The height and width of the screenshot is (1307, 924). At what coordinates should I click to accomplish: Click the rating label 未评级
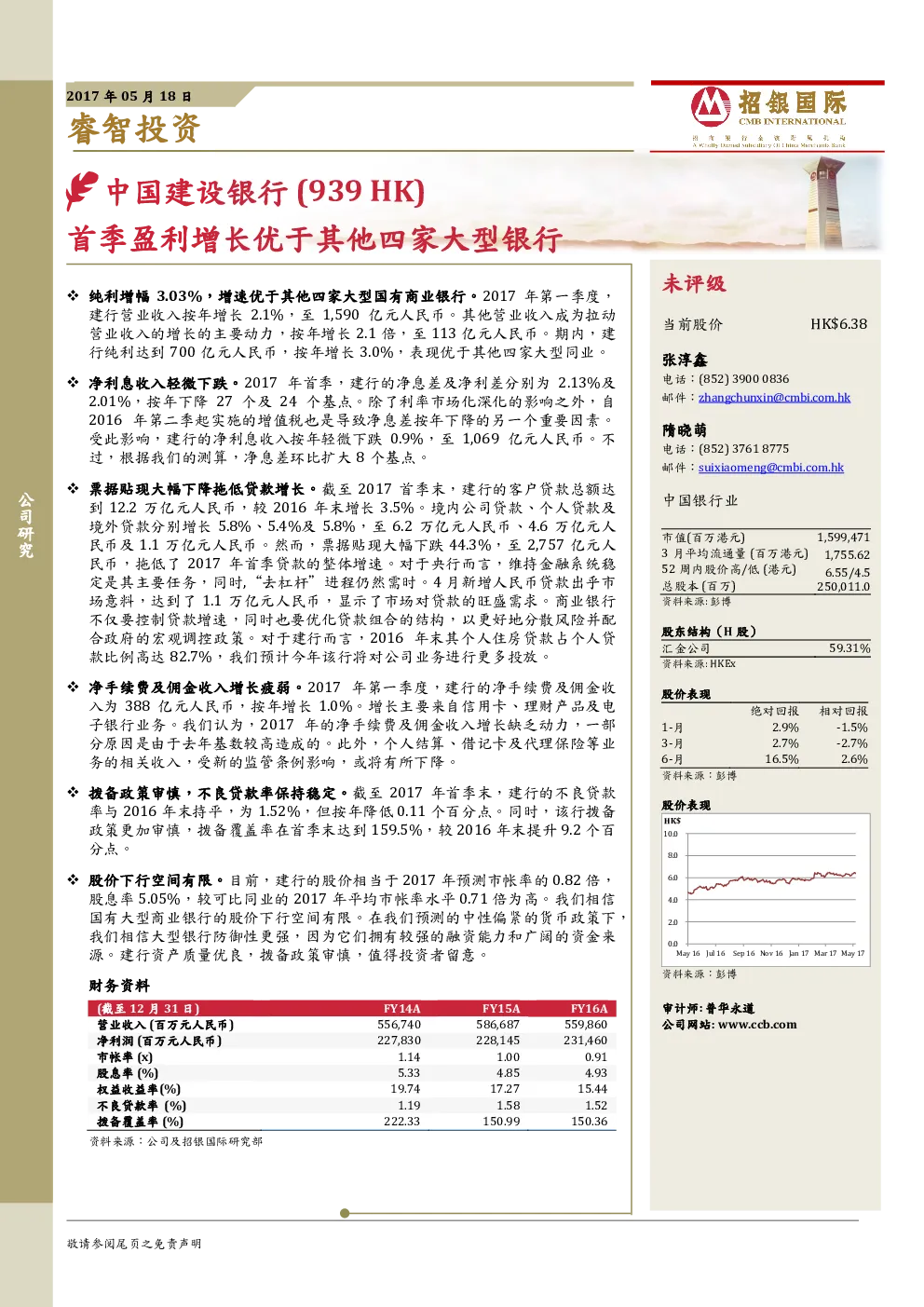(x=694, y=284)
